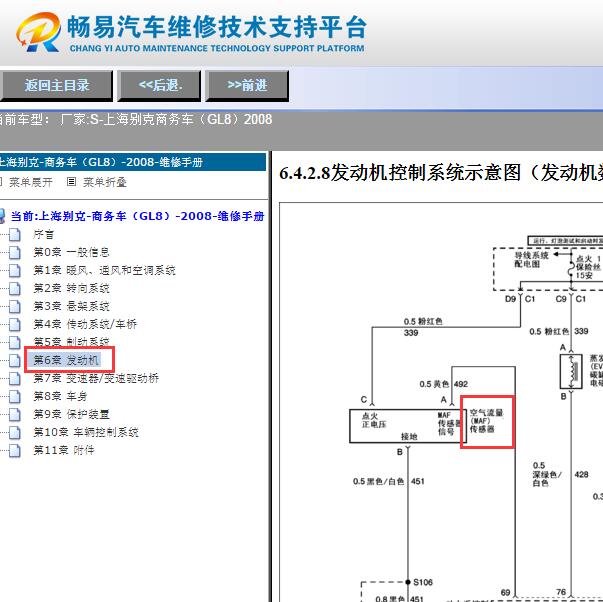Click the 返回主目录 button
Image resolution: width=603 pixels, height=602 pixels.
pos(57,85)
